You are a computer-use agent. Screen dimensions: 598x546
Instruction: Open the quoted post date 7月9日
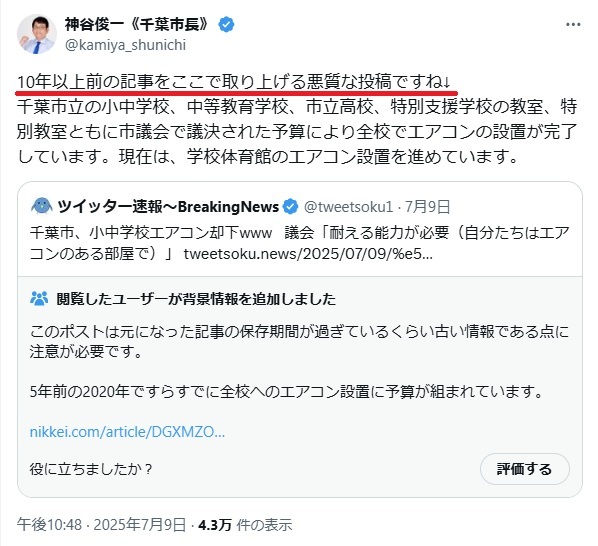pos(428,206)
